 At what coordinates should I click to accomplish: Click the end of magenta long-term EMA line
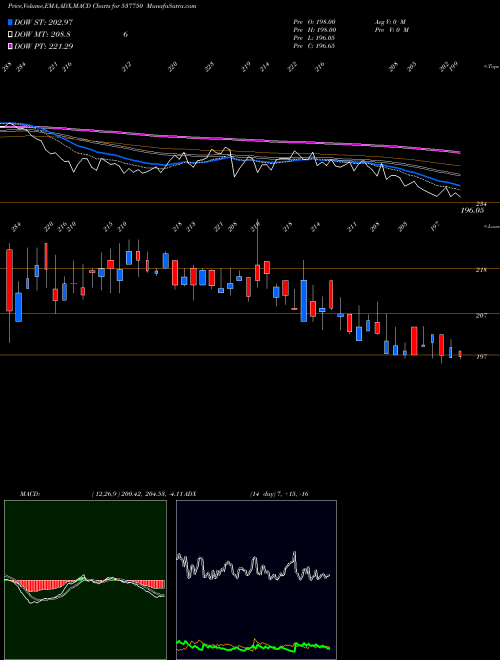[x=459, y=152]
